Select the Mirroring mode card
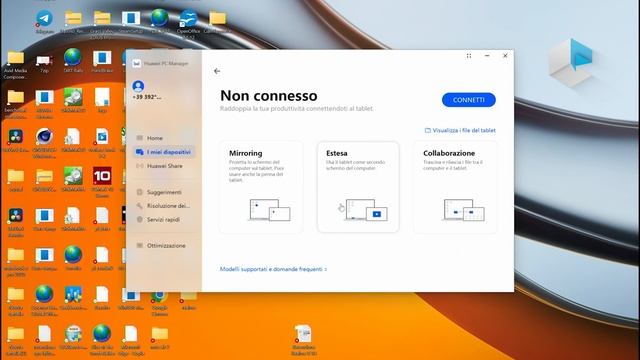This screenshot has height=360, width=640. [x=261, y=187]
